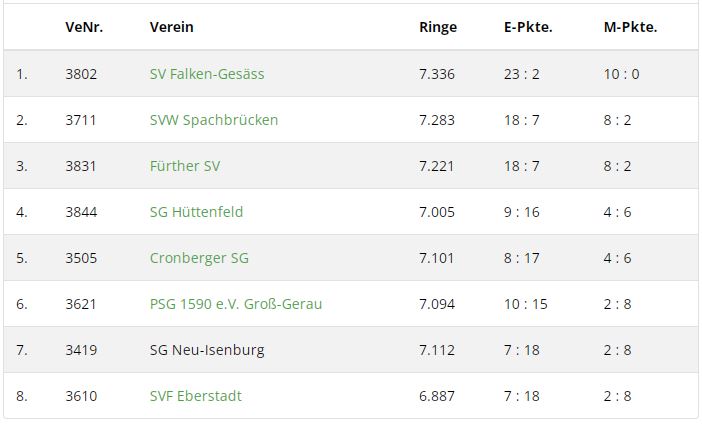Click the 23 : 2 individual points cell

[522, 74]
